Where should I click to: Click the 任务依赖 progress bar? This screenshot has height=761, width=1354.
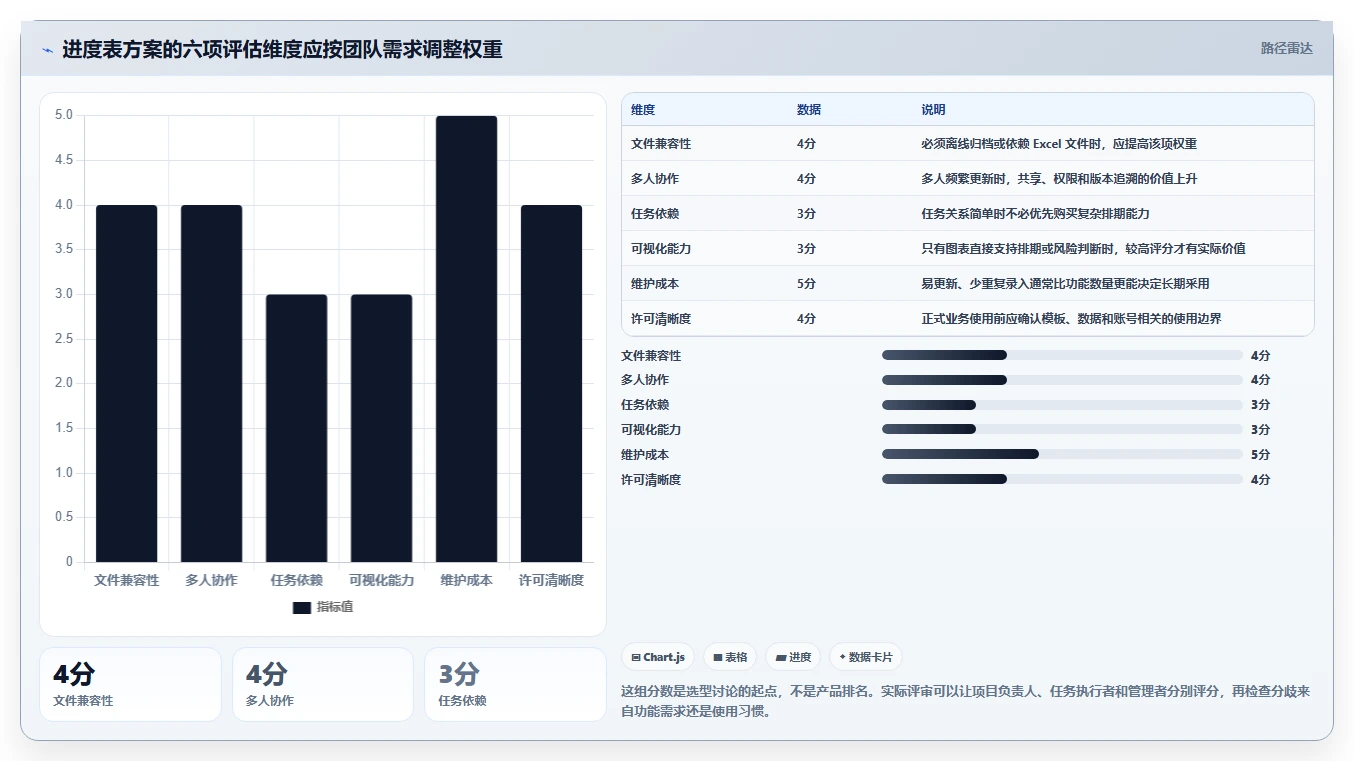click(1062, 405)
